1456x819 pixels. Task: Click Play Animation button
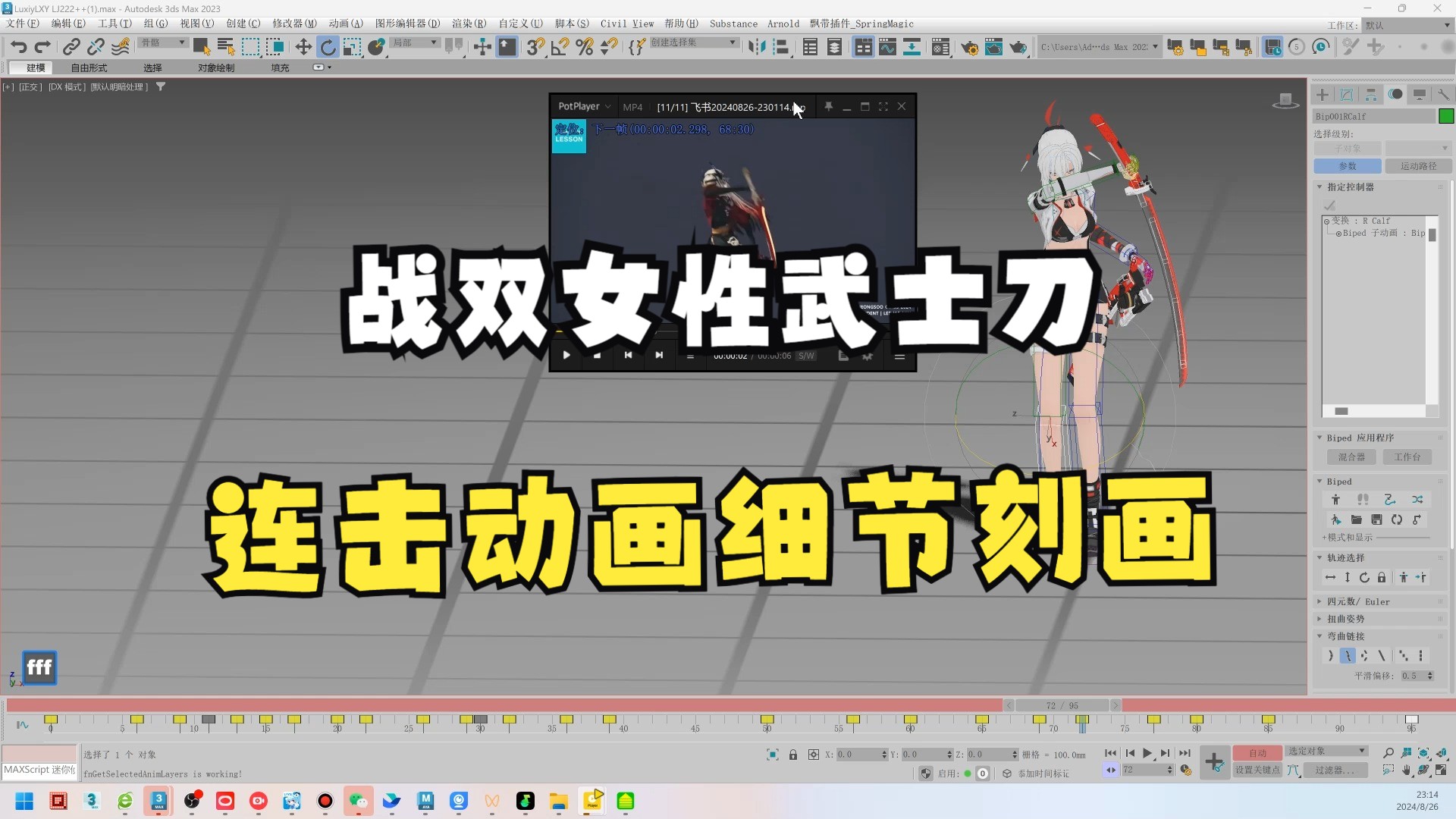1147,753
